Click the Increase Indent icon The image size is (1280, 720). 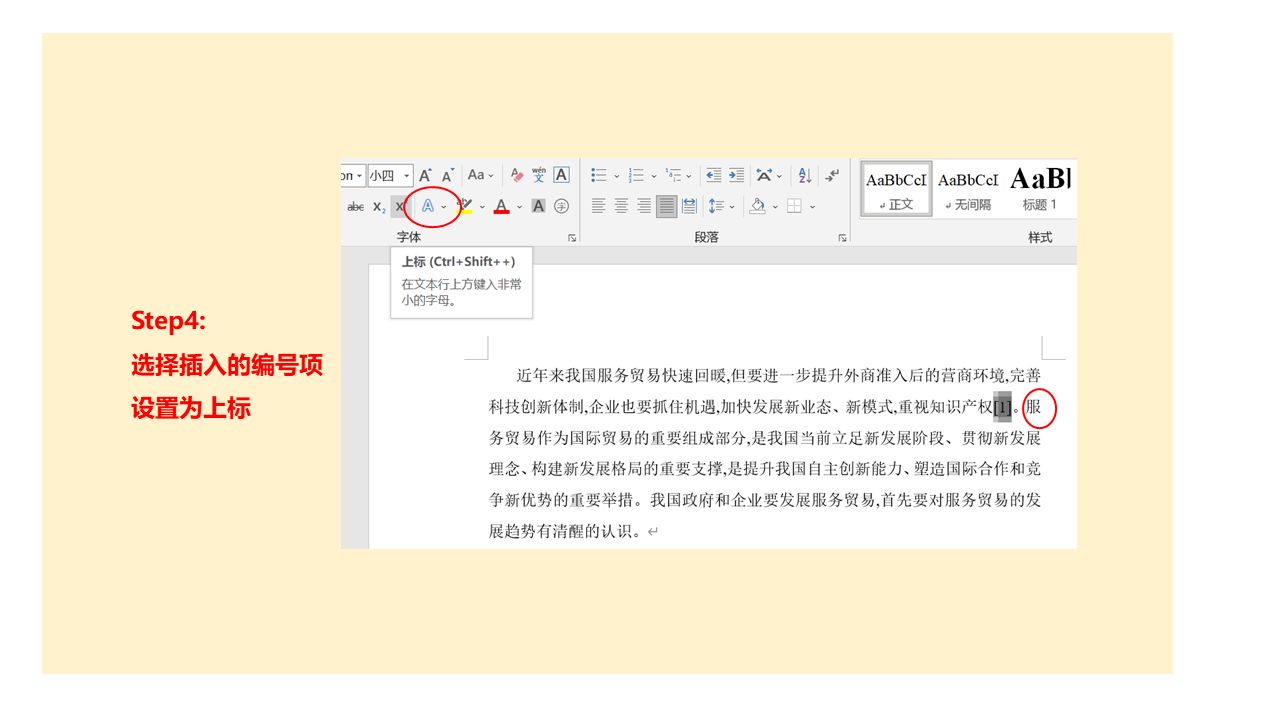pos(736,175)
